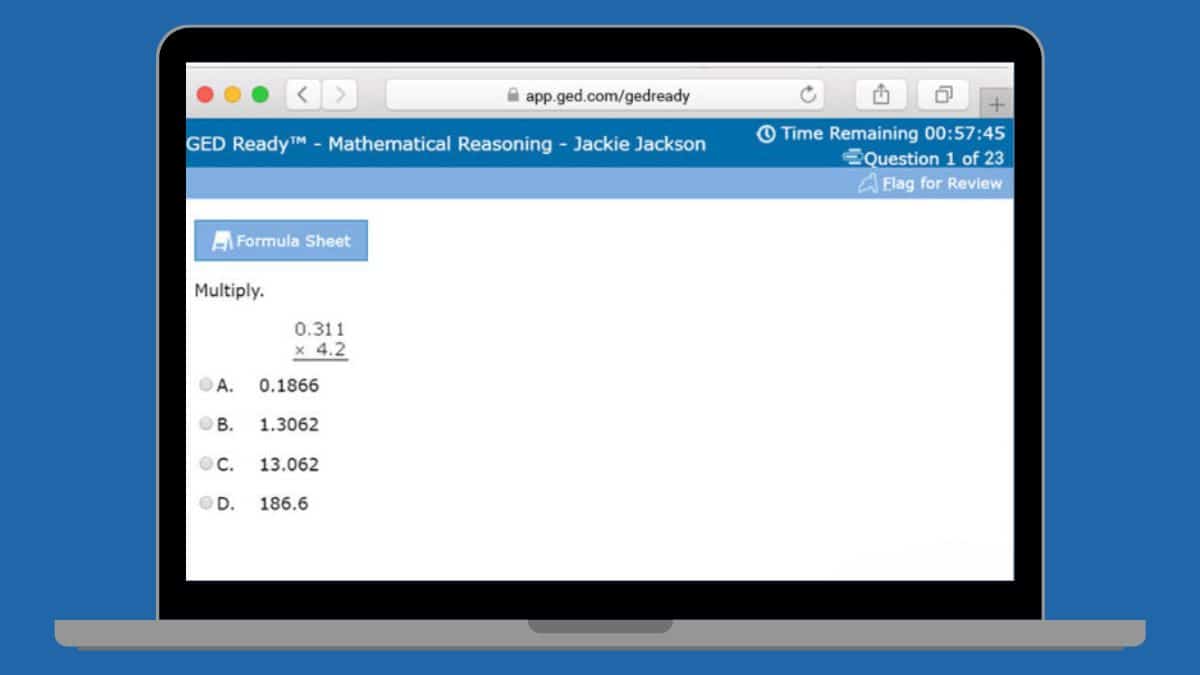The image size is (1200, 675).
Task: Show the tab overview icon
Action: coord(943,95)
